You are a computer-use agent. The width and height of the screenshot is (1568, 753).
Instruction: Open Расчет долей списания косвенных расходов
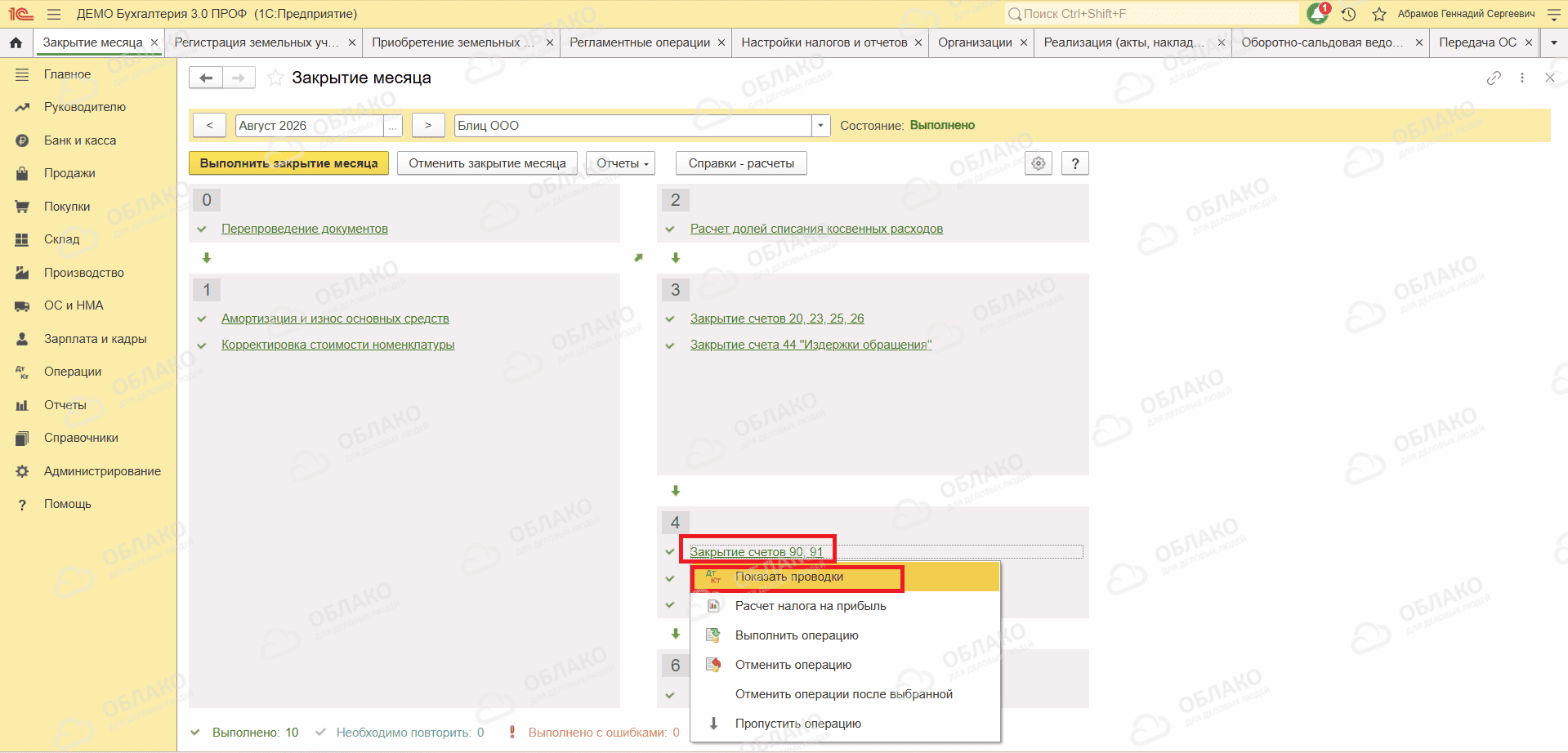tap(816, 229)
